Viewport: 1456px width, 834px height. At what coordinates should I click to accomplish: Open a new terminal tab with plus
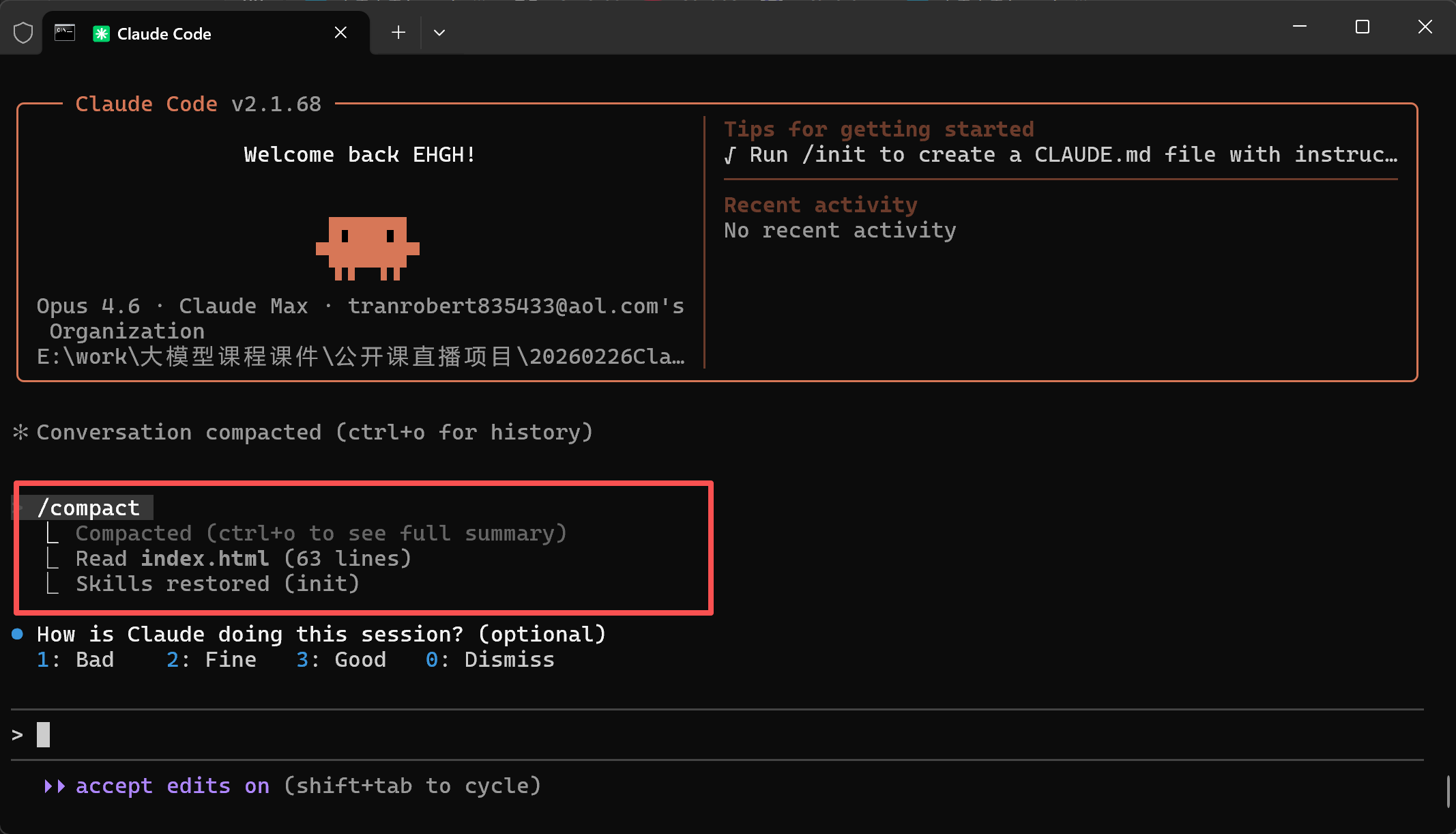click(x=398, y=32)
